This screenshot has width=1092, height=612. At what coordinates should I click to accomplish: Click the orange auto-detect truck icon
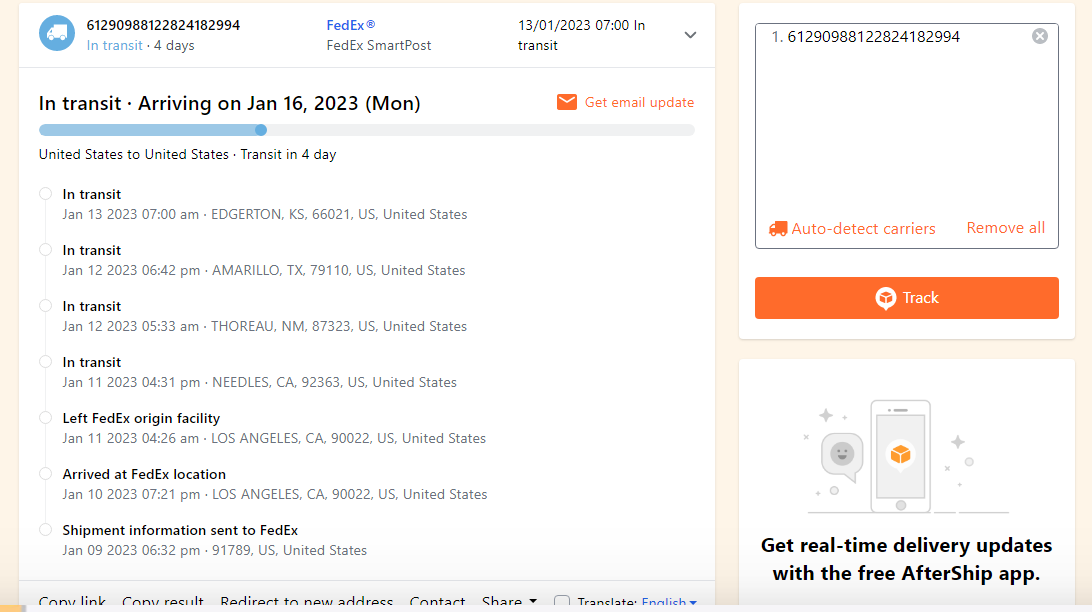(778, 228)
